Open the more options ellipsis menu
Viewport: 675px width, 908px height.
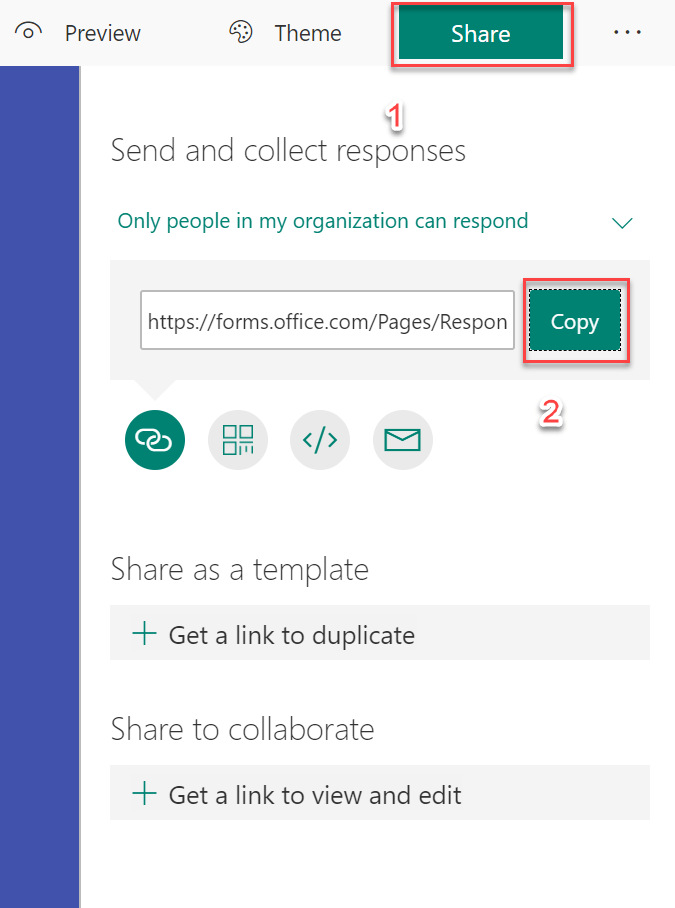(x=627, y=32)
